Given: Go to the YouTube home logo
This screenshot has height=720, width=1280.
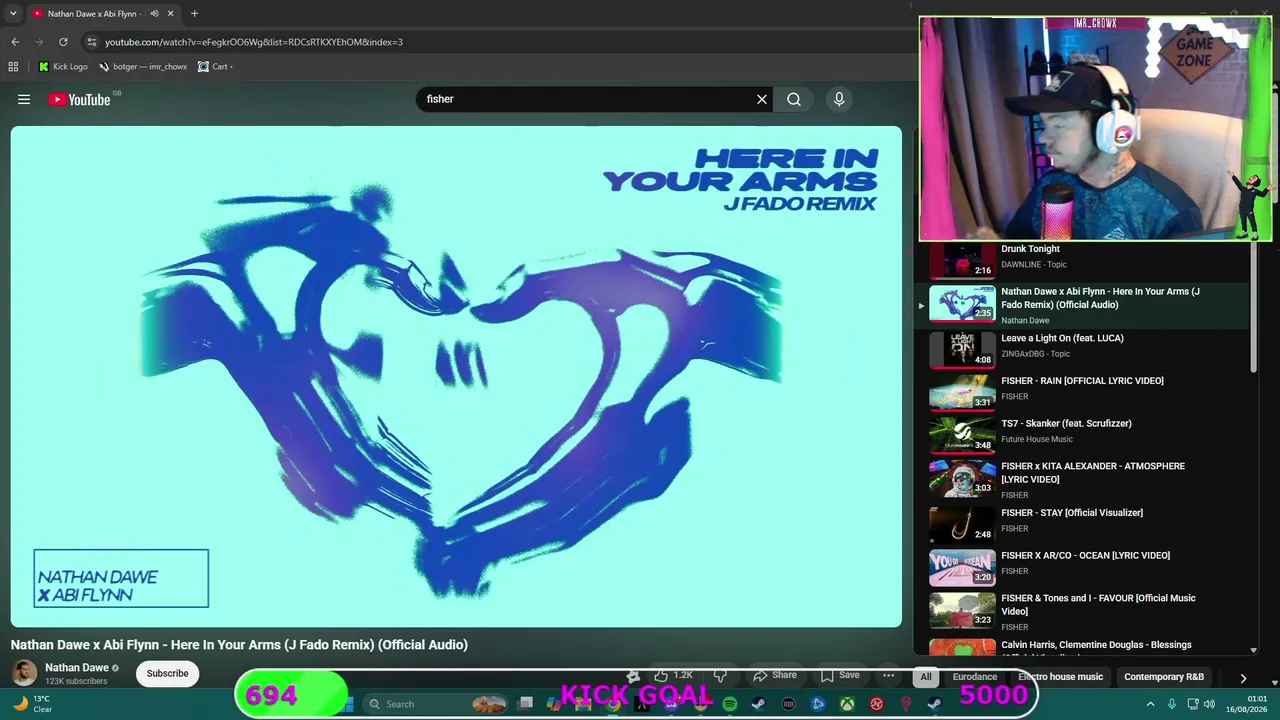Looking at the screenshot, I should coord(79,99).
